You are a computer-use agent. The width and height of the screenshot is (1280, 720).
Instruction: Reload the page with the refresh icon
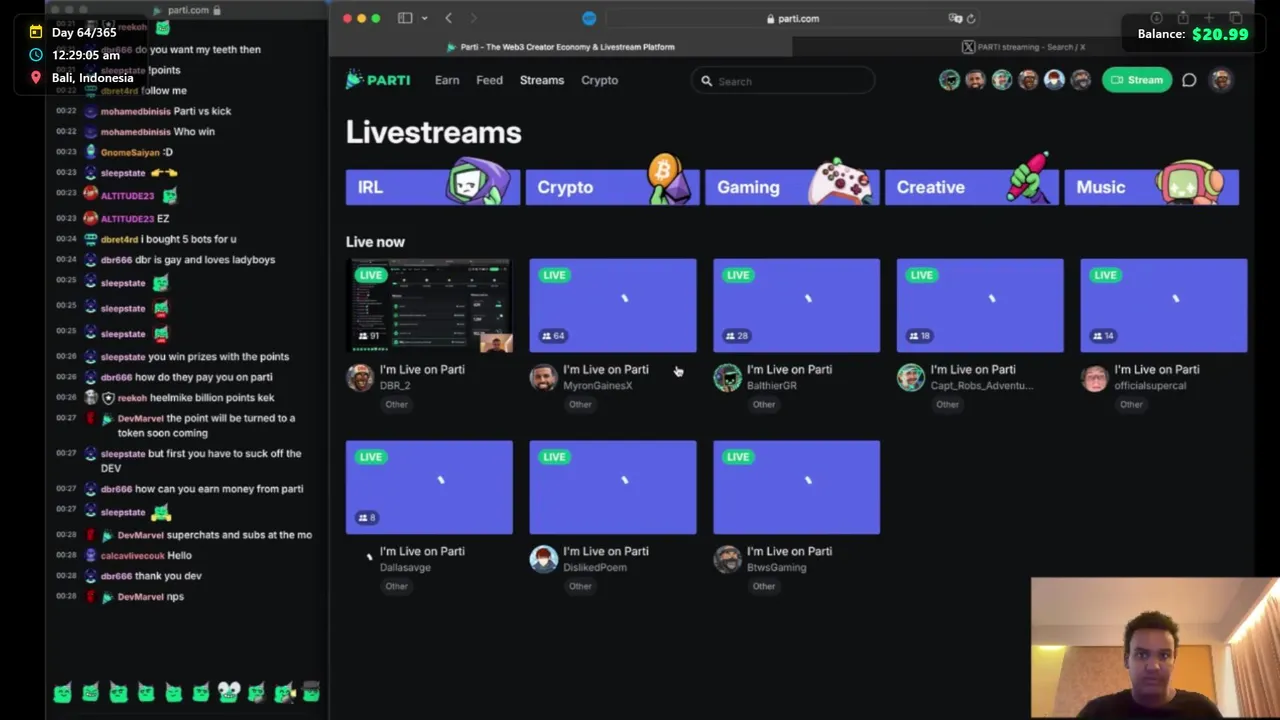(x=970, y=18)
